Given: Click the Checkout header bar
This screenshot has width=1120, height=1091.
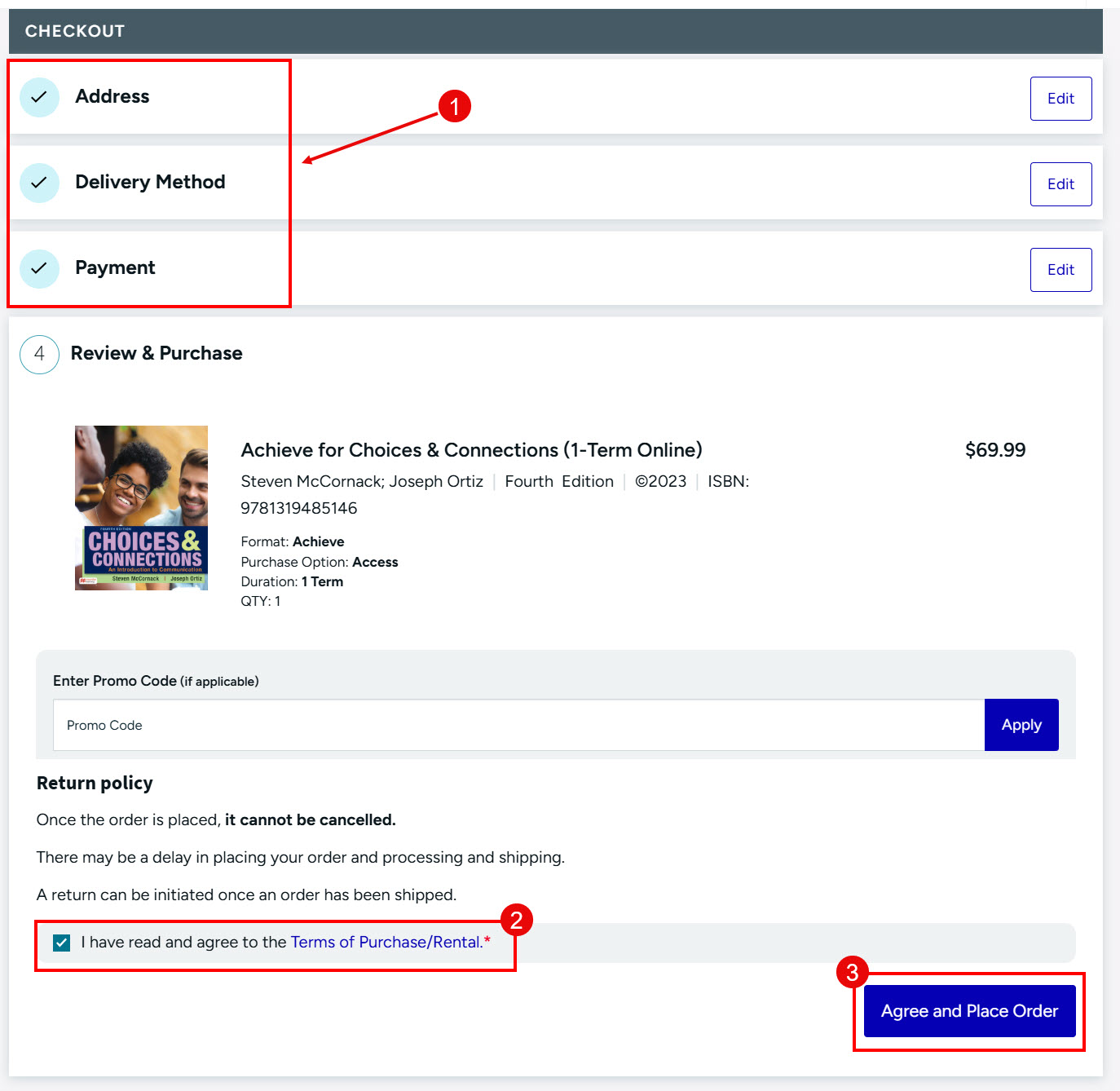Looking at the screenshot, I should 555,31.
